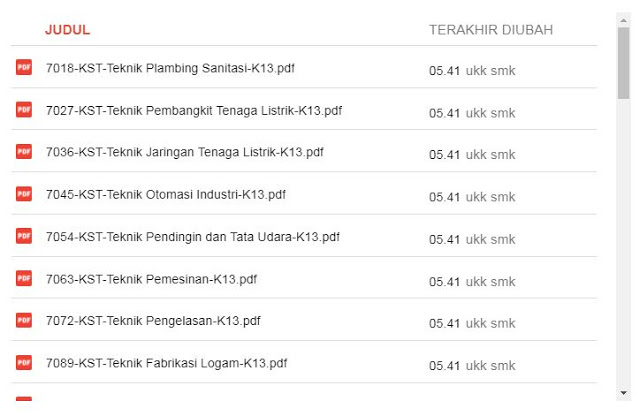The width and height of the screenshot is (640, 416).
Task: Click PDF icon beside Teknik Pembangkit Tenaga Listrik
Action: [24, 110]
